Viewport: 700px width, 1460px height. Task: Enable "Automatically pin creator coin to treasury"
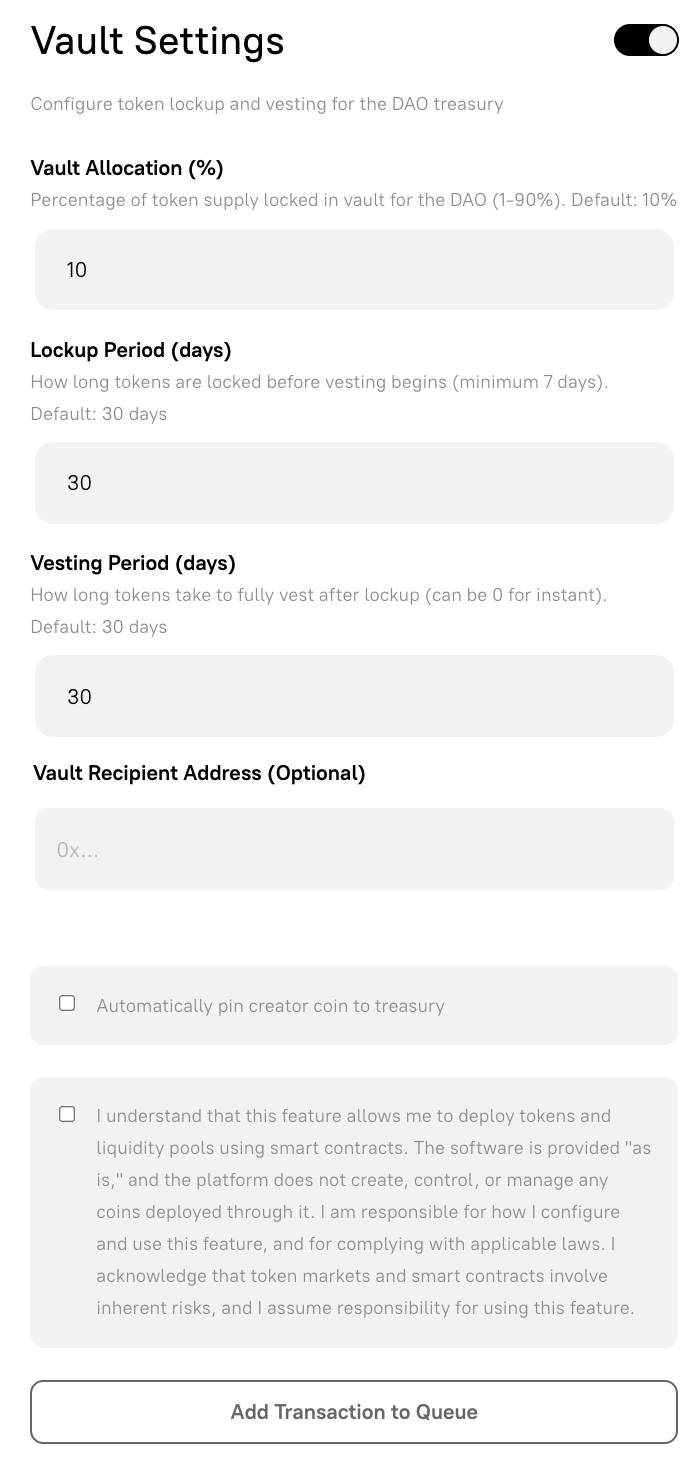pos(67,1003)
